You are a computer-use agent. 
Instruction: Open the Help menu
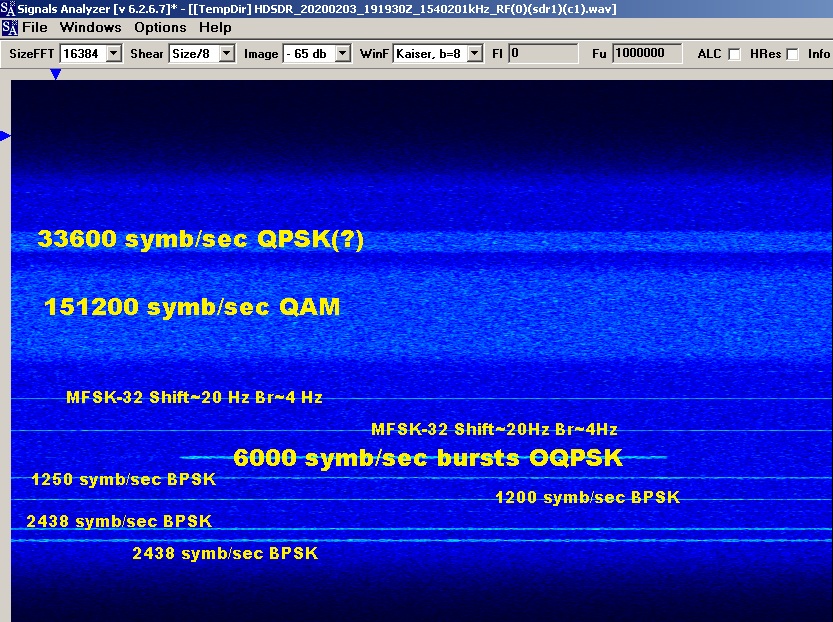pos(215,28)
